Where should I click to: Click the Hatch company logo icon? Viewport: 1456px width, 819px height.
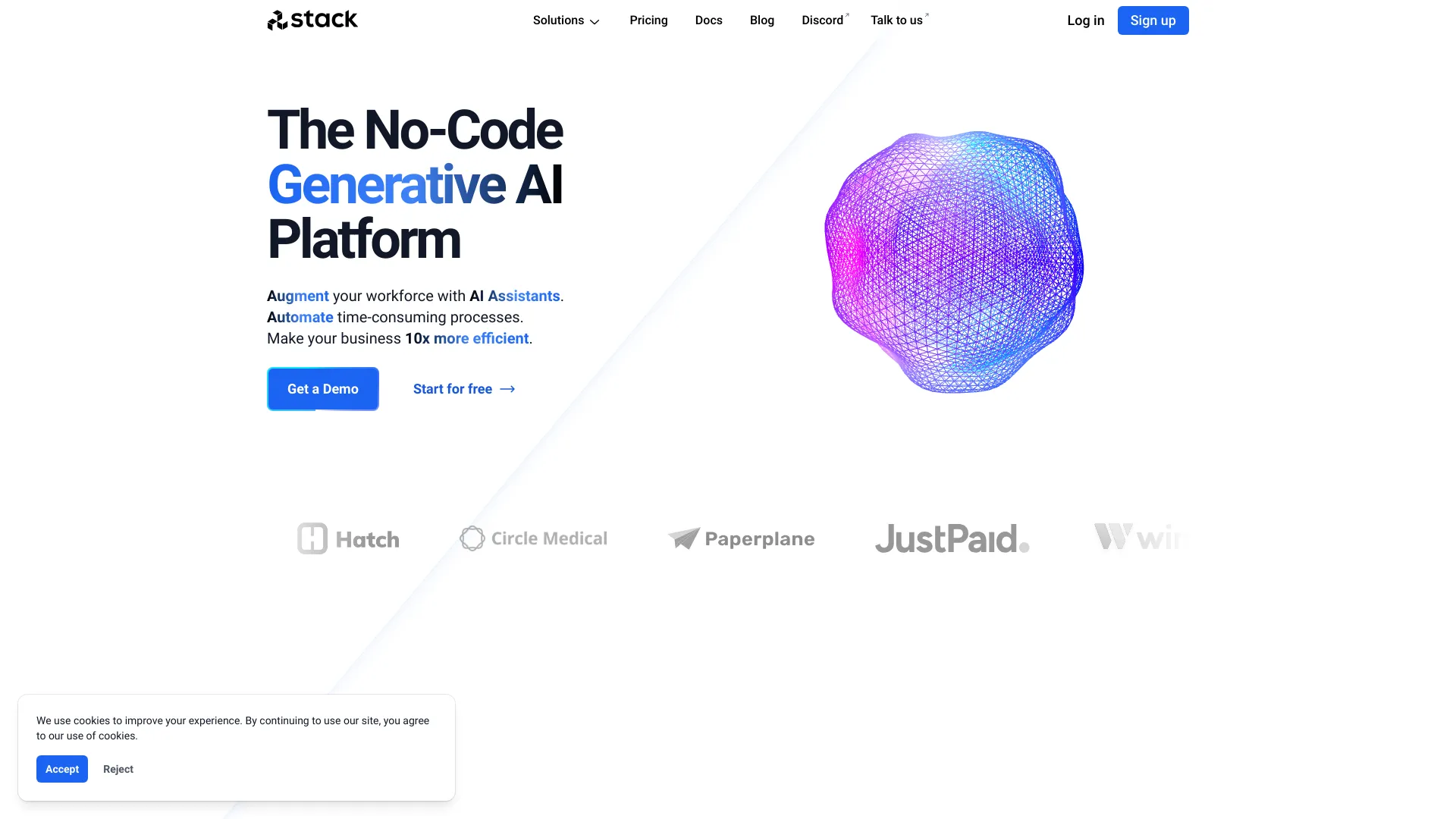coord(312,538)
